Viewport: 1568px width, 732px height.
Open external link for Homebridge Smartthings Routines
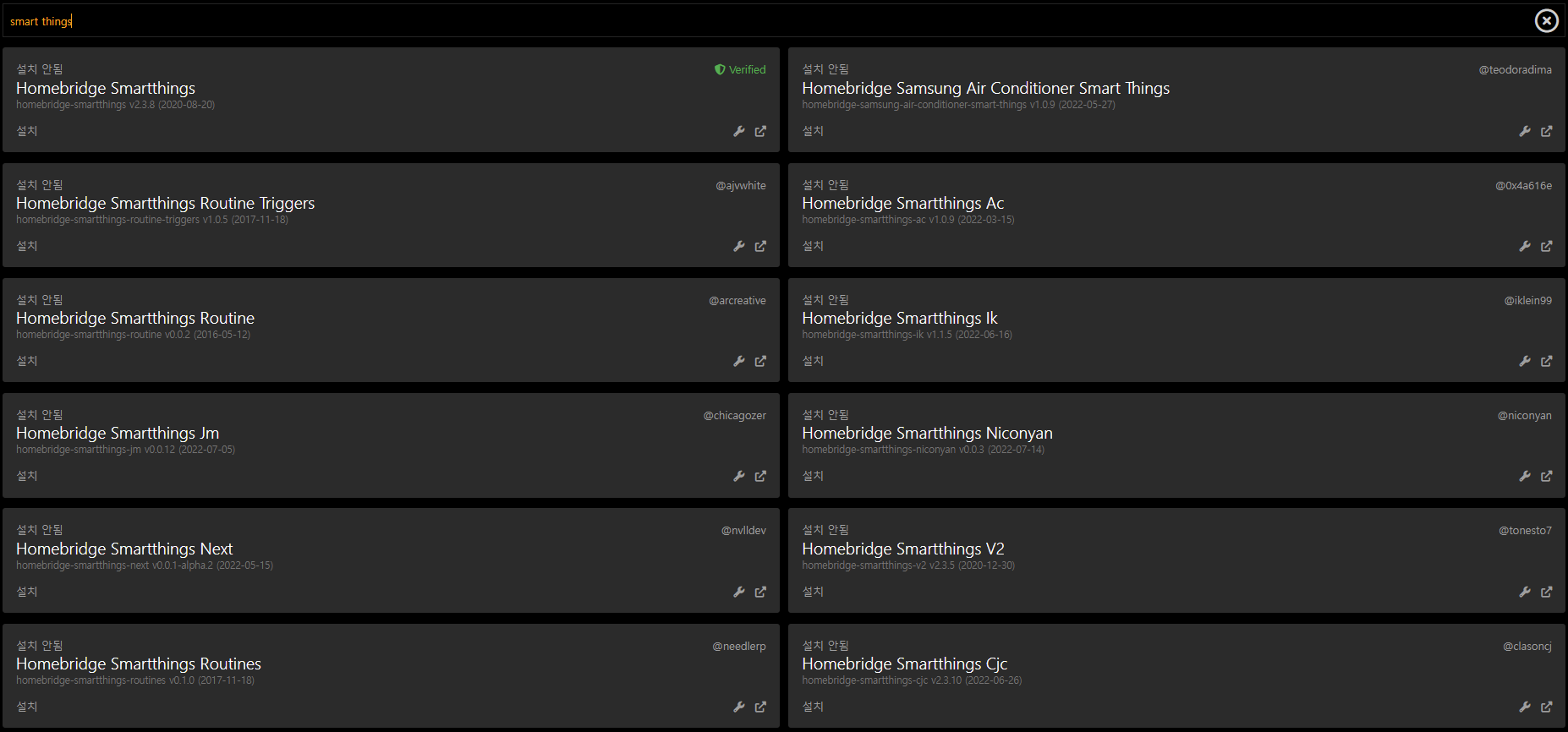coord(760,707)
